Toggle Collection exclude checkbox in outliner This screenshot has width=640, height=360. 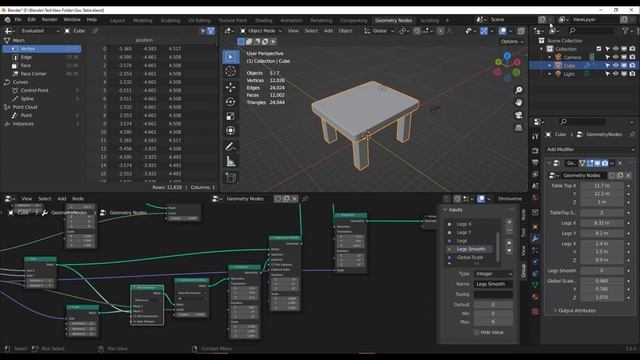(599, 49)
